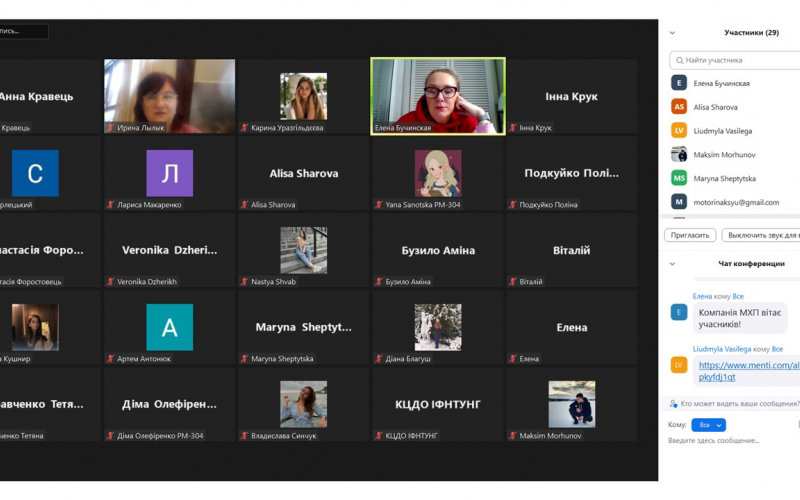The width and height of the screenshot is (800, 500).
Task: Select the КЦДО ІФНТУНГ video tile
Action: [x=438, y=404]
